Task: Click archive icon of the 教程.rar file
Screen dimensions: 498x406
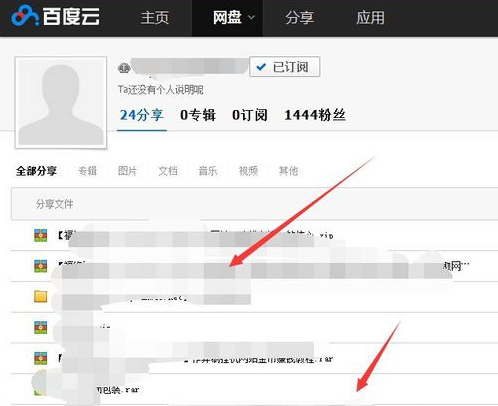Action: [x=41, y=358]
